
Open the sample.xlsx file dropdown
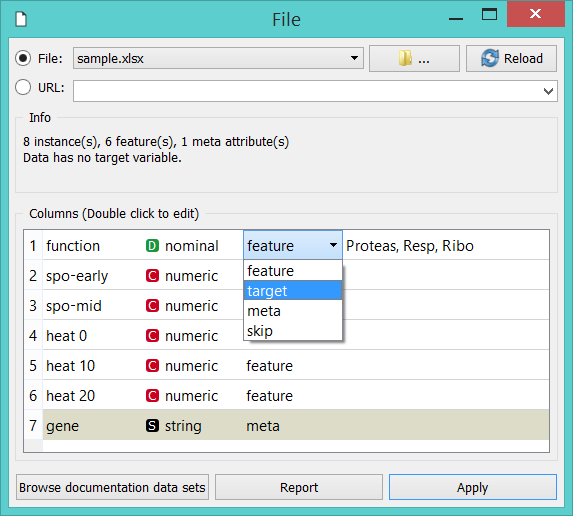pos(218,58)
